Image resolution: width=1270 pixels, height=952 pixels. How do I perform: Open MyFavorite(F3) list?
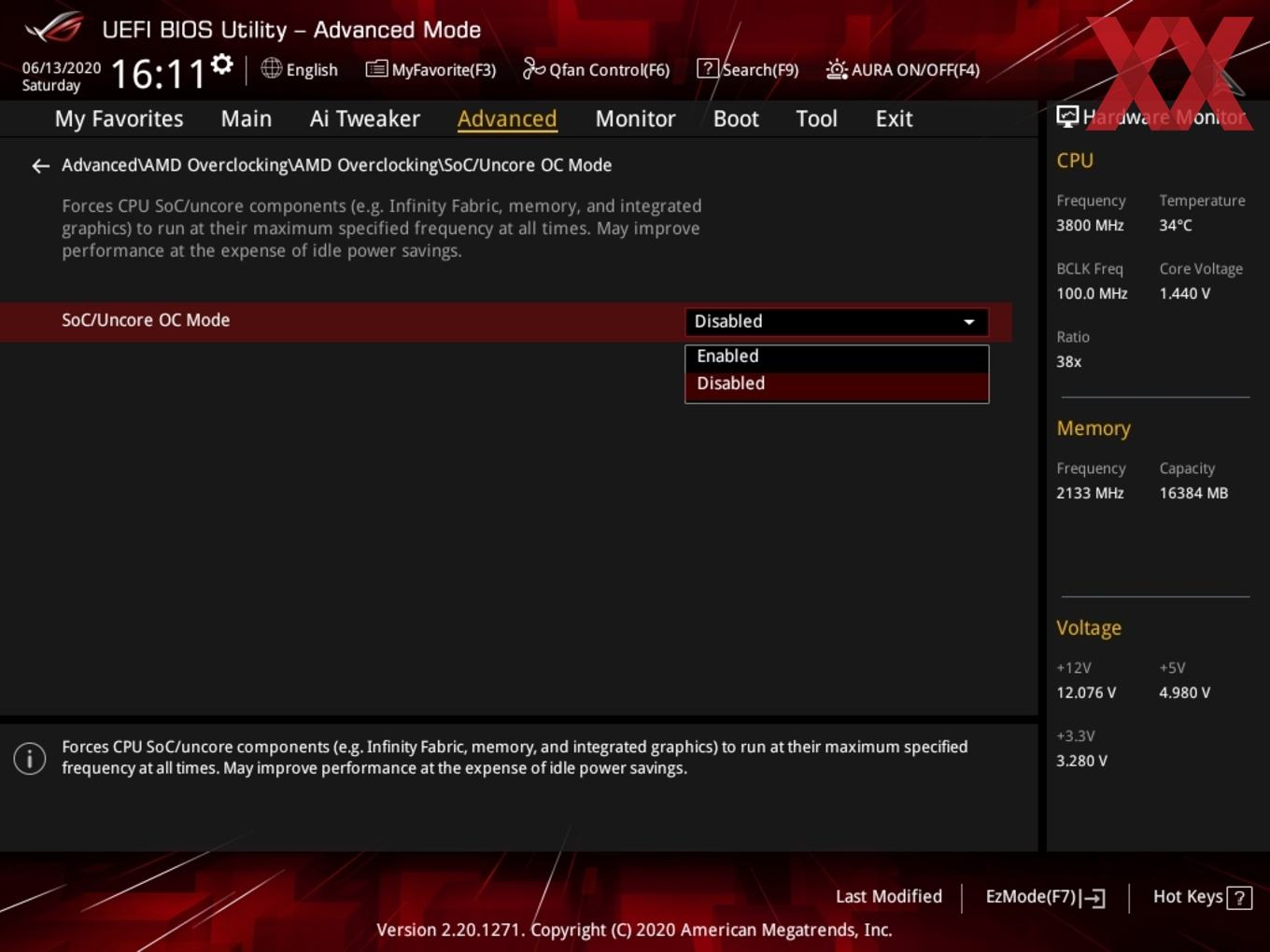[430, 69]
